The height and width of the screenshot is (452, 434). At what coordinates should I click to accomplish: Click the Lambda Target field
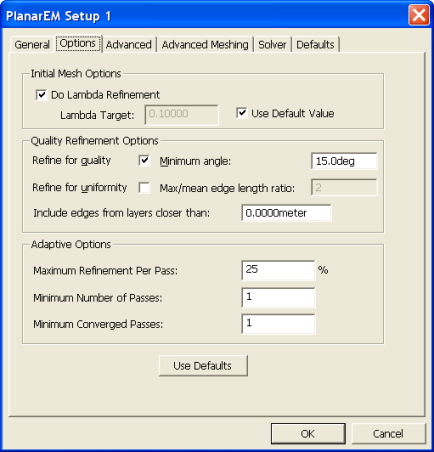pos(182,115)
